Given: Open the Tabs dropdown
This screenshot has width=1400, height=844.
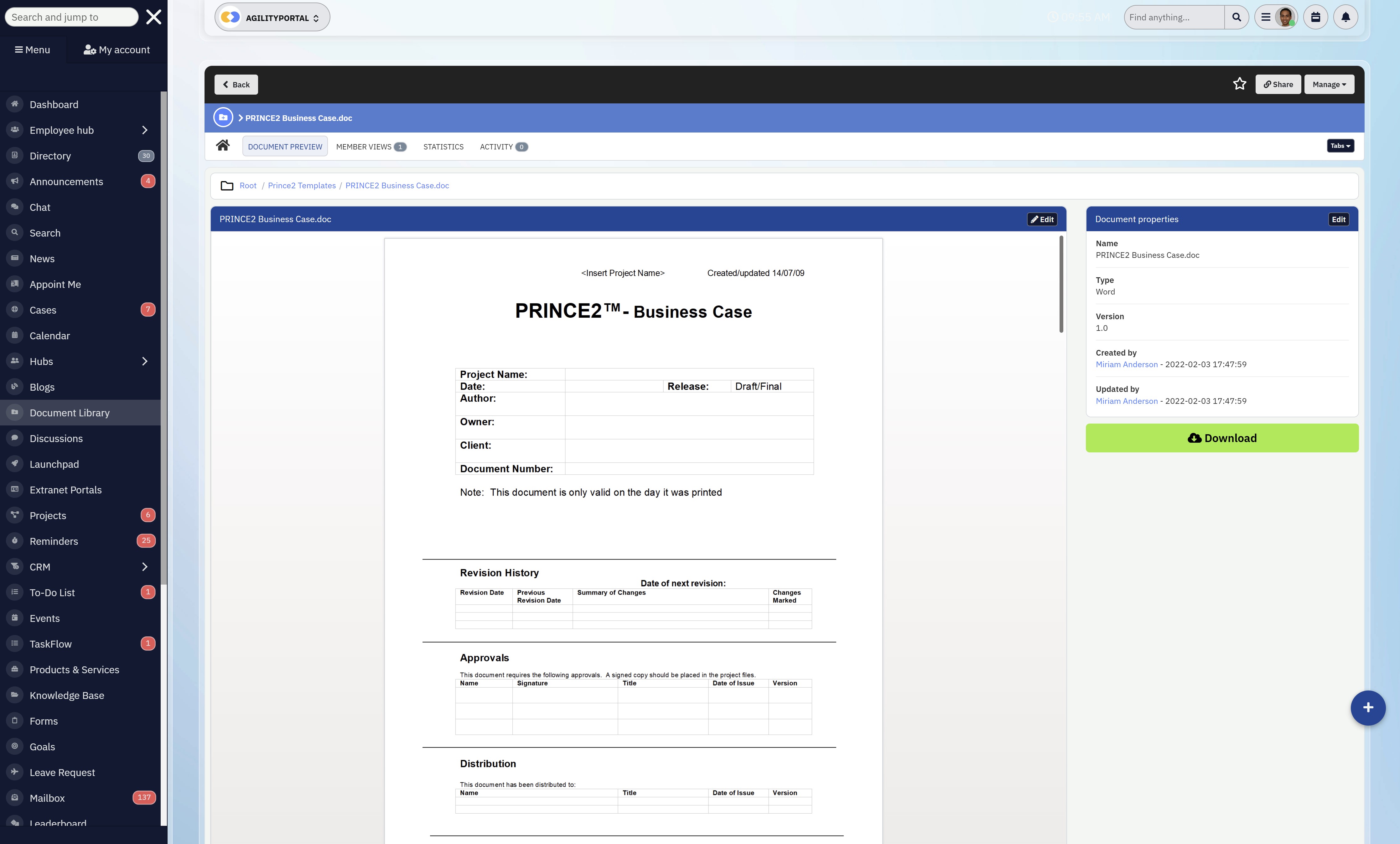Looking at the screenshot, I should coord(1340,146).
